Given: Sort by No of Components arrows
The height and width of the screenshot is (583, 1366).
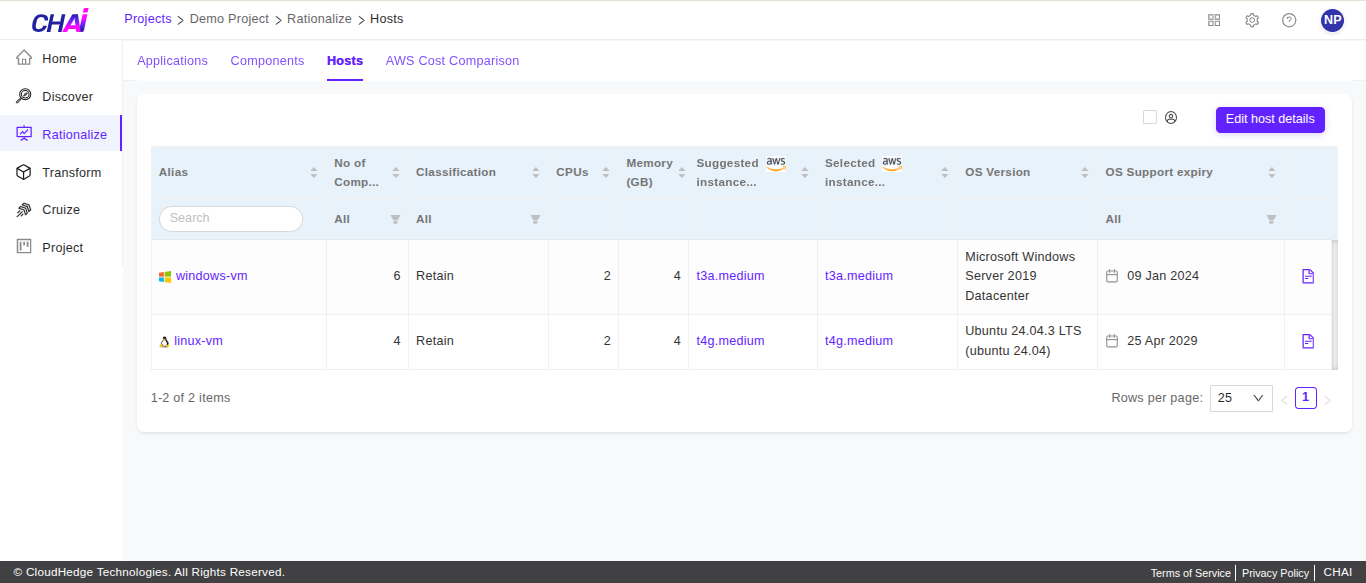Looking at the screenshot, I should 396,173.
